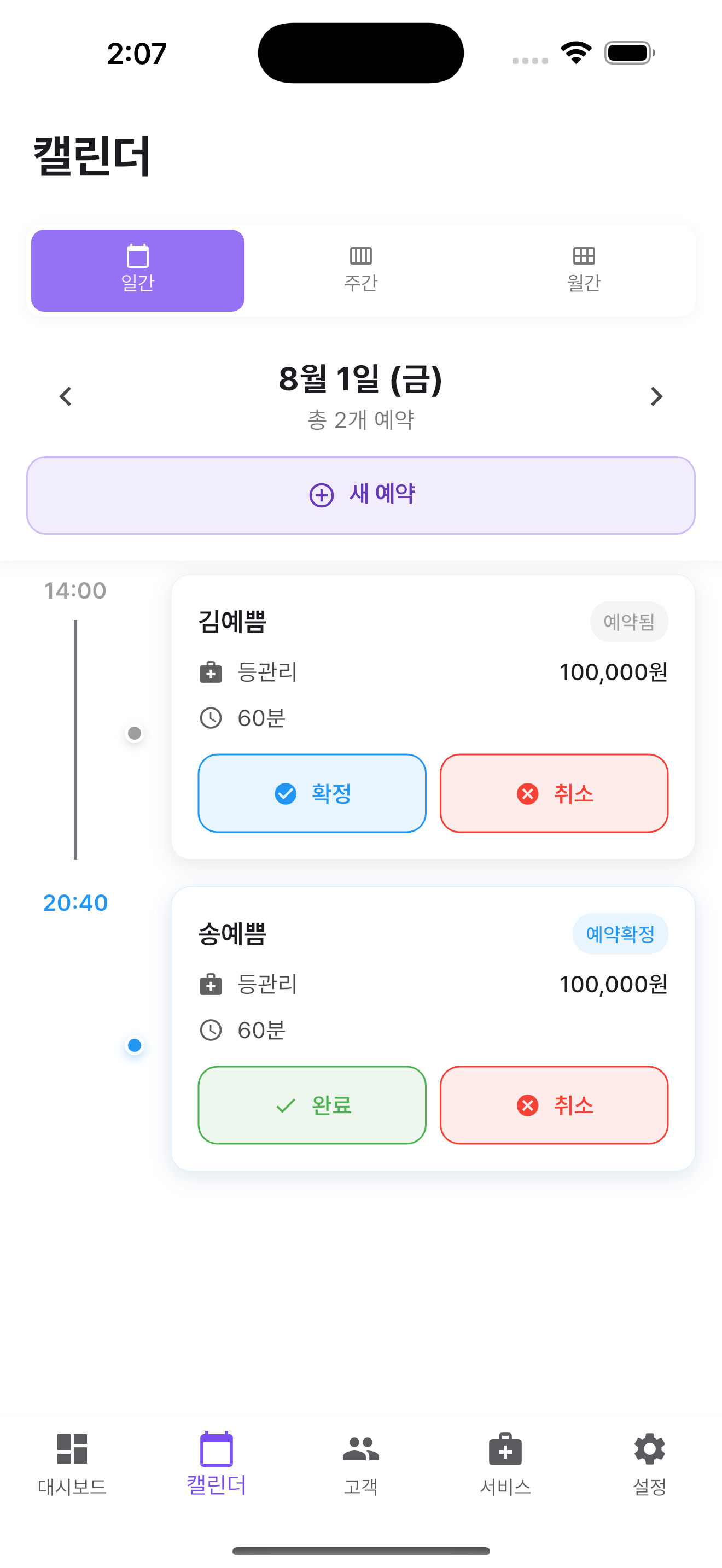Switch to 주간 weekly view
The width and height of the screenshot is (722, 1568).
tap(360, 270)
